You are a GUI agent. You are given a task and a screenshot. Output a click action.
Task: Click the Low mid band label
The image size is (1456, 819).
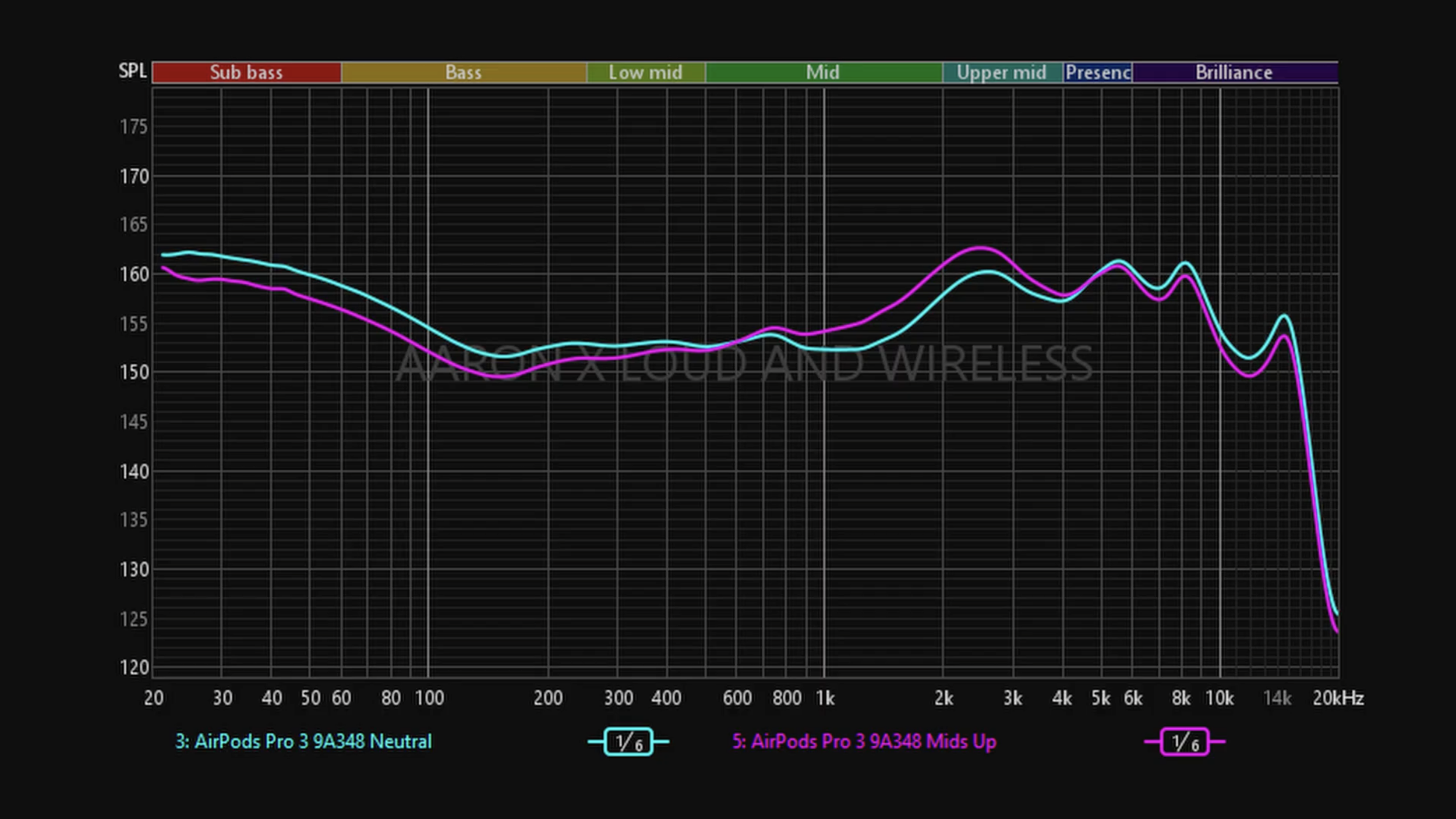pos(645,72)
